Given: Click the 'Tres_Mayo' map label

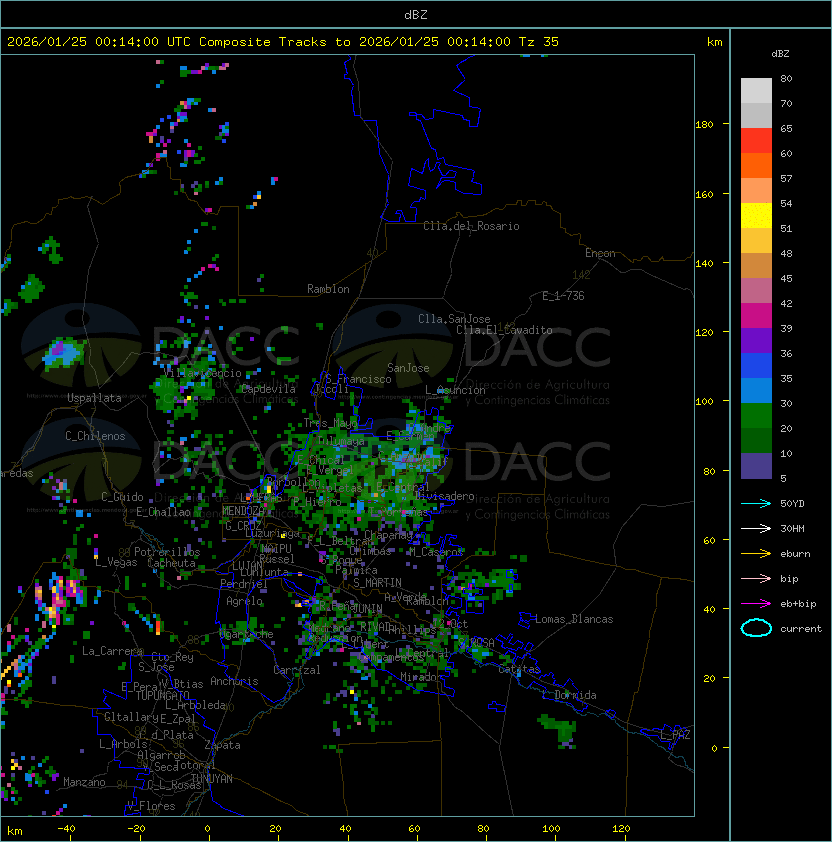Looking at the screenshot, I should pos(331,423).
